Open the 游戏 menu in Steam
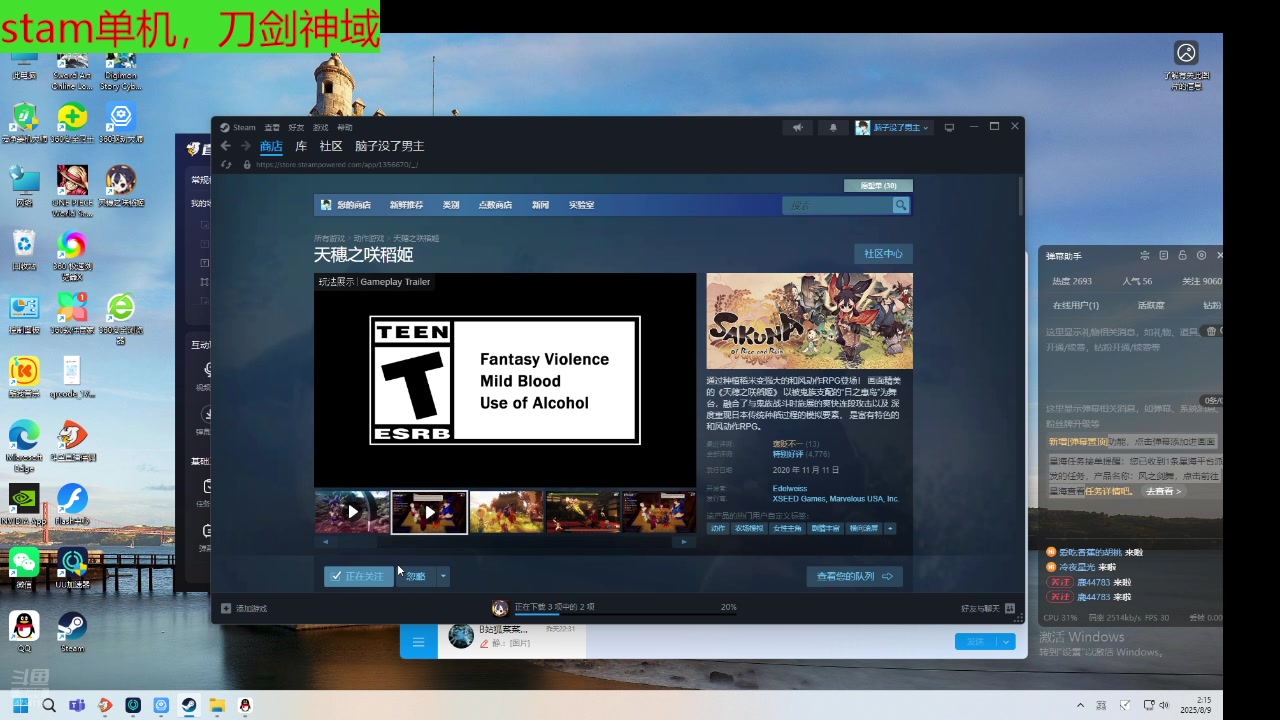Screen dimensions: 1280x720 (320, 127)
